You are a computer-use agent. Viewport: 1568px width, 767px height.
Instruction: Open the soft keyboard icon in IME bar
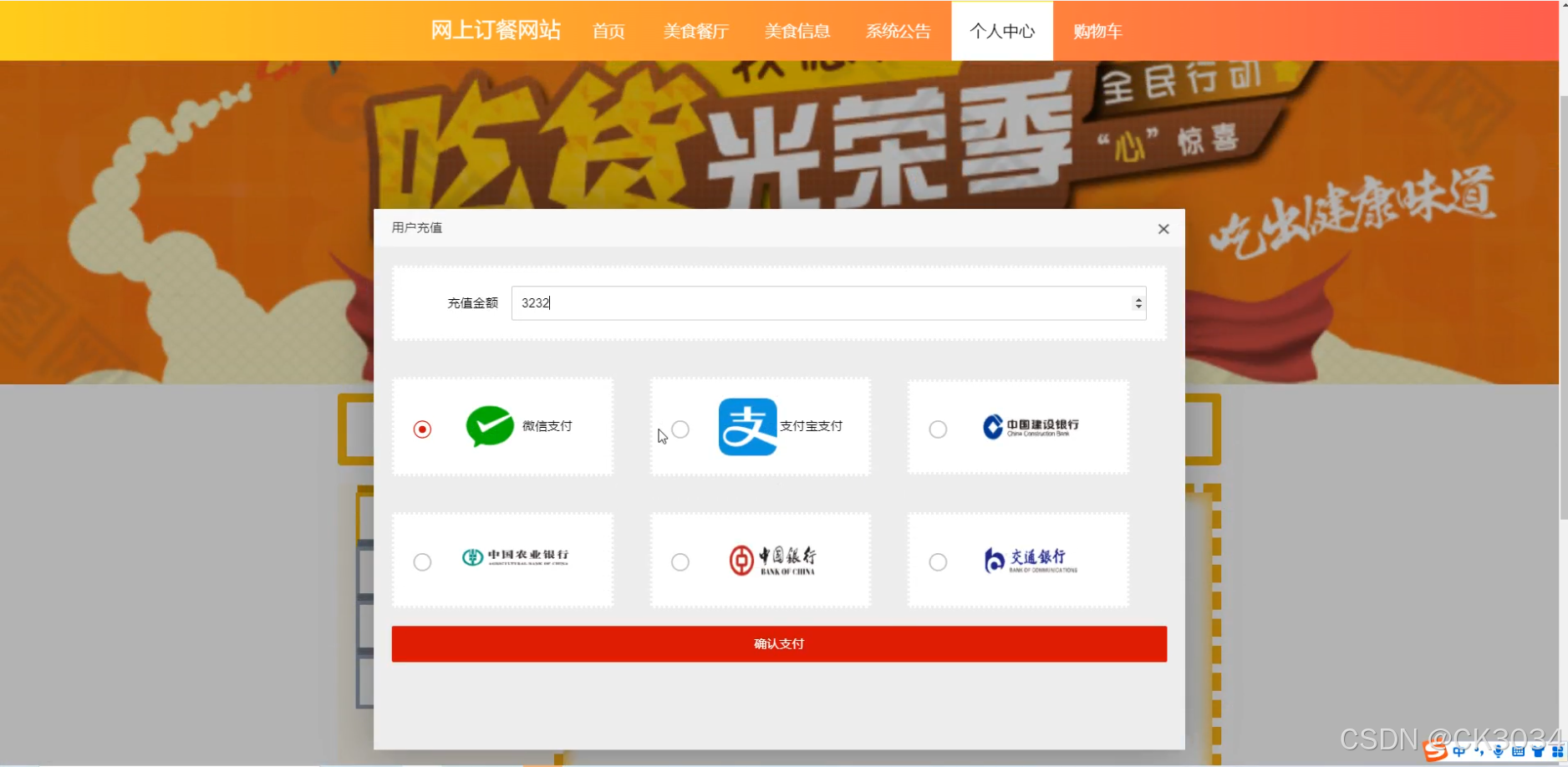[x=1519, y=751]
